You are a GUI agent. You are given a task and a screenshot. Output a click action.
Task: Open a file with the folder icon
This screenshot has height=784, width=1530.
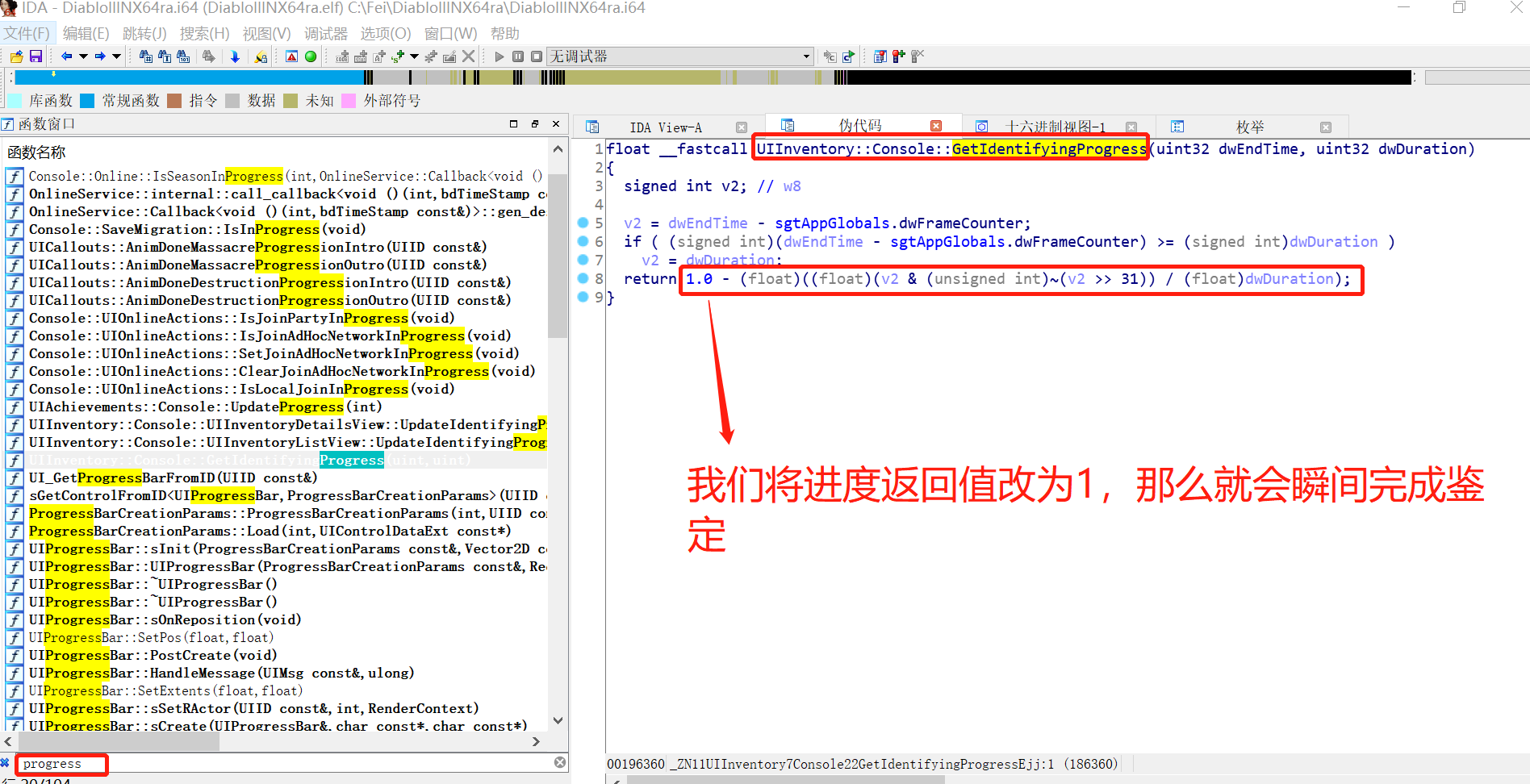click(17, 56)
